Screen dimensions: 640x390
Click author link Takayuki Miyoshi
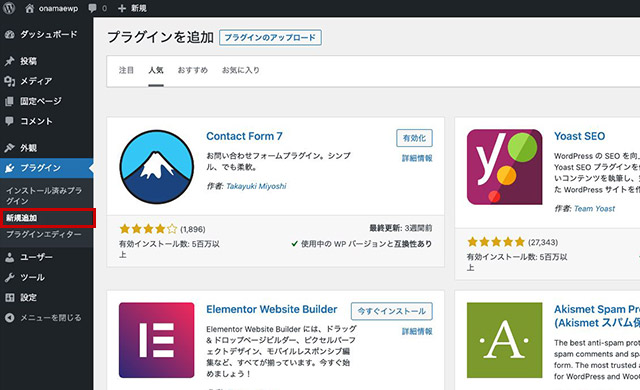(256, 186)
